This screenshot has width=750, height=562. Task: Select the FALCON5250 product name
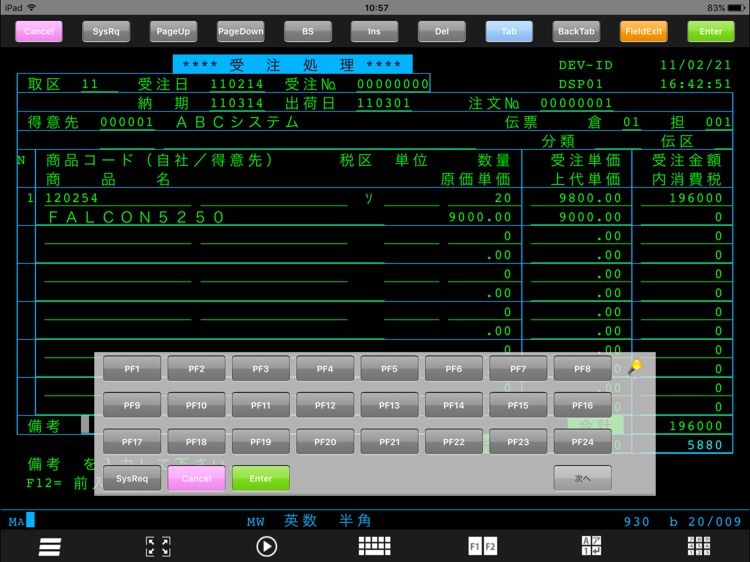click(x=136, y=217)
